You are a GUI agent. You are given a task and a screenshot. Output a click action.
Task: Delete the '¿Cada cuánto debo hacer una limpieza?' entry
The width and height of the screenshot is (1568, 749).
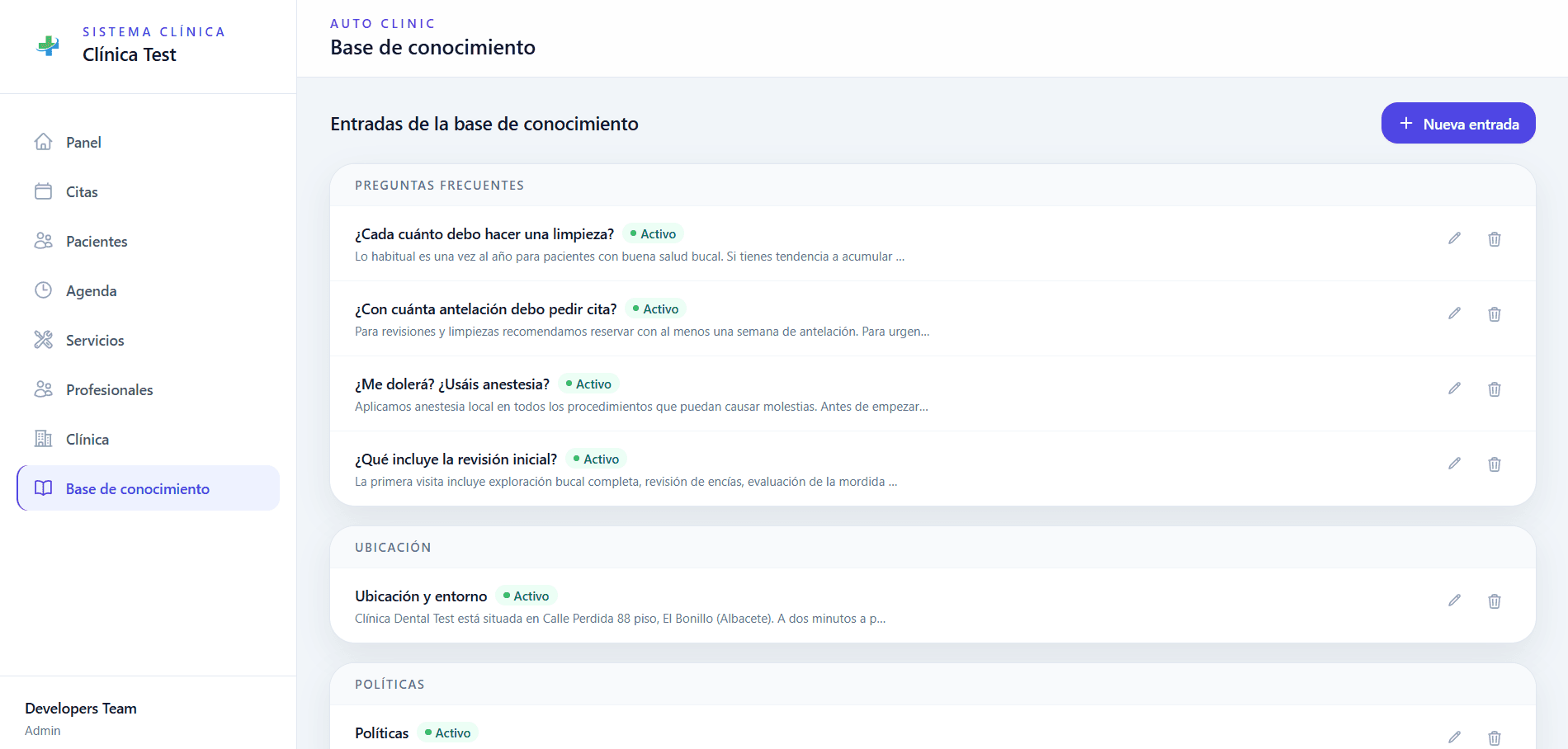tap(1494, 238)
